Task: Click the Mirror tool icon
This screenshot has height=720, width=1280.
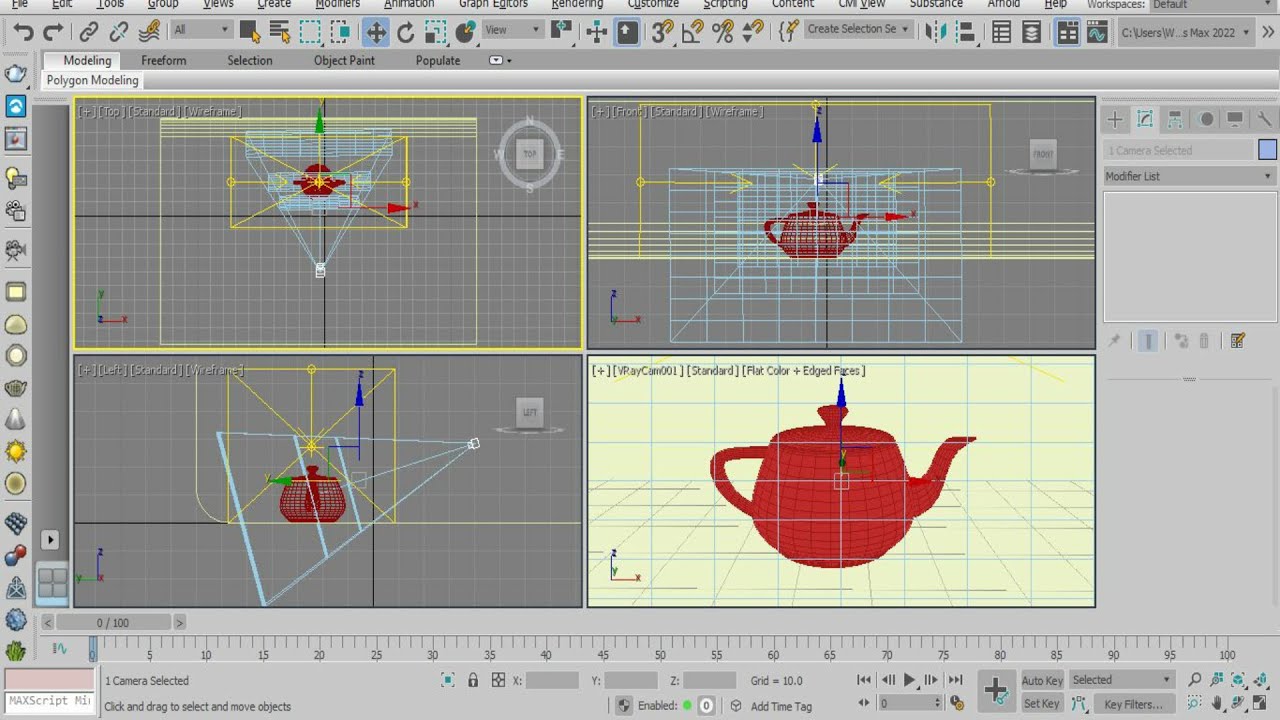Action: [x=936, y=32]
